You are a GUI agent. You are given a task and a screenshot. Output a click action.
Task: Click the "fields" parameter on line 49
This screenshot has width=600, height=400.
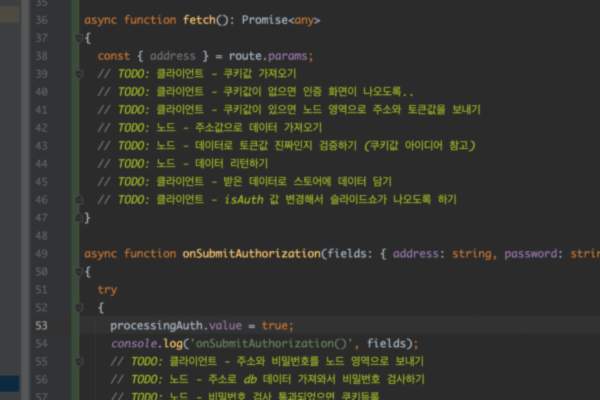pos(346,254)
